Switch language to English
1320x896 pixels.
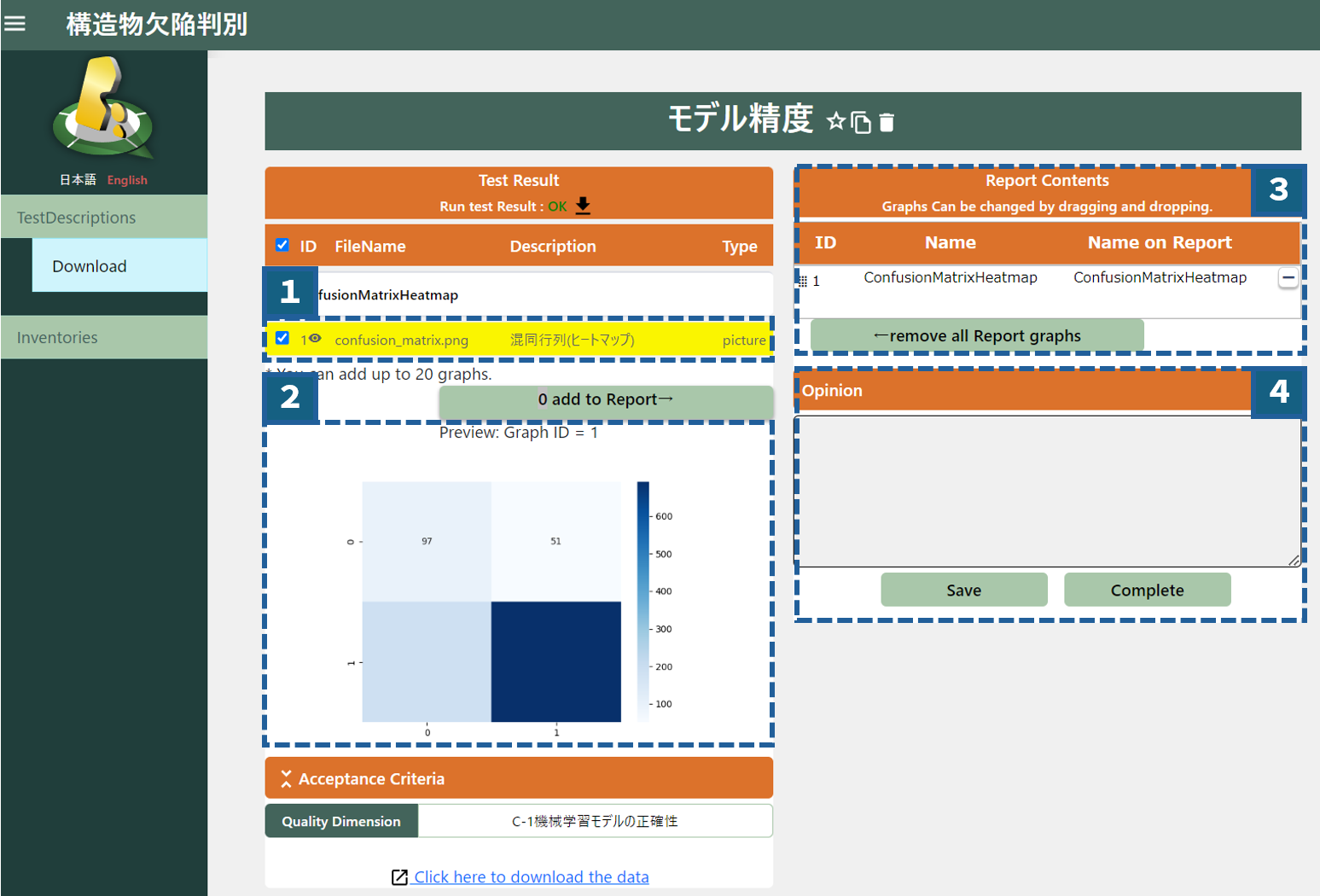[127, 180]
